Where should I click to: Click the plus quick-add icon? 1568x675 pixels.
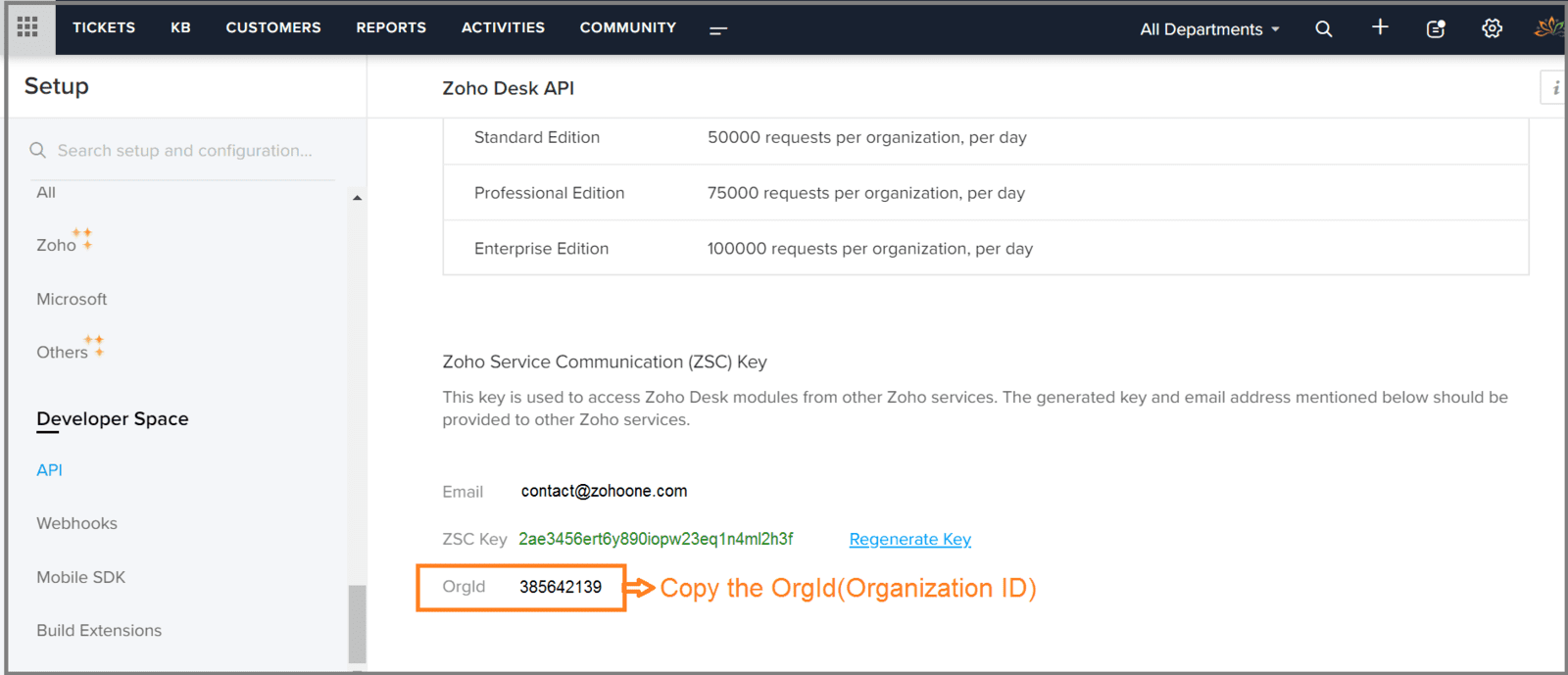tap(1380, 27)
